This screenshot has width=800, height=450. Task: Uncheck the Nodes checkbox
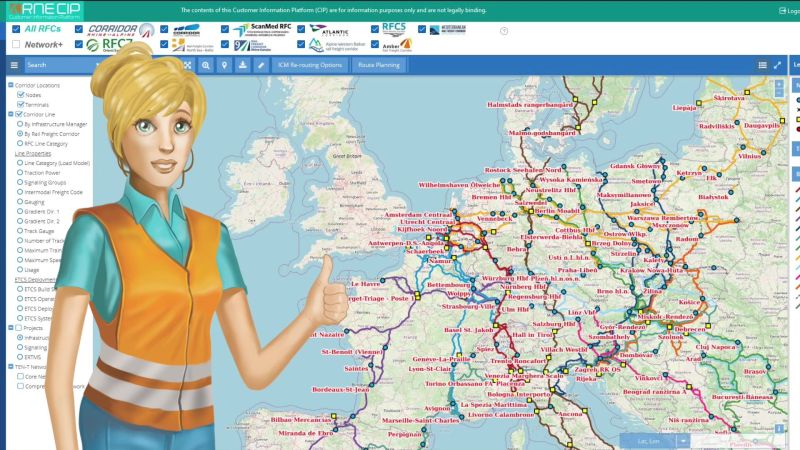[x=20, y=95]
